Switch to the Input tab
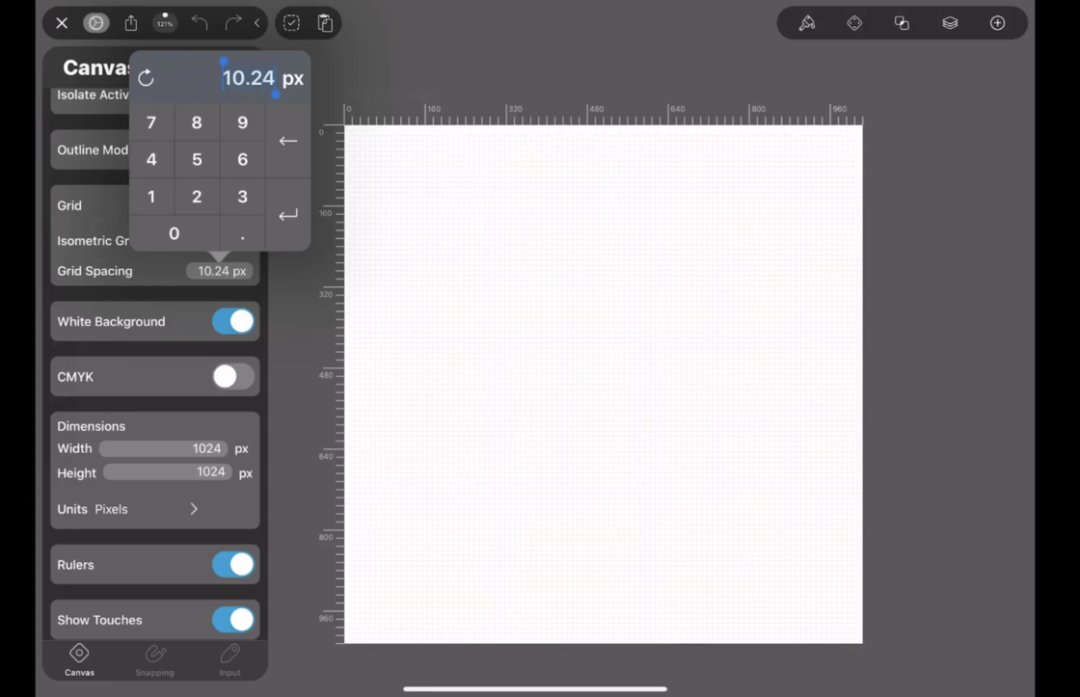This screenshot has width=1080, height=697. coord(230,660)
